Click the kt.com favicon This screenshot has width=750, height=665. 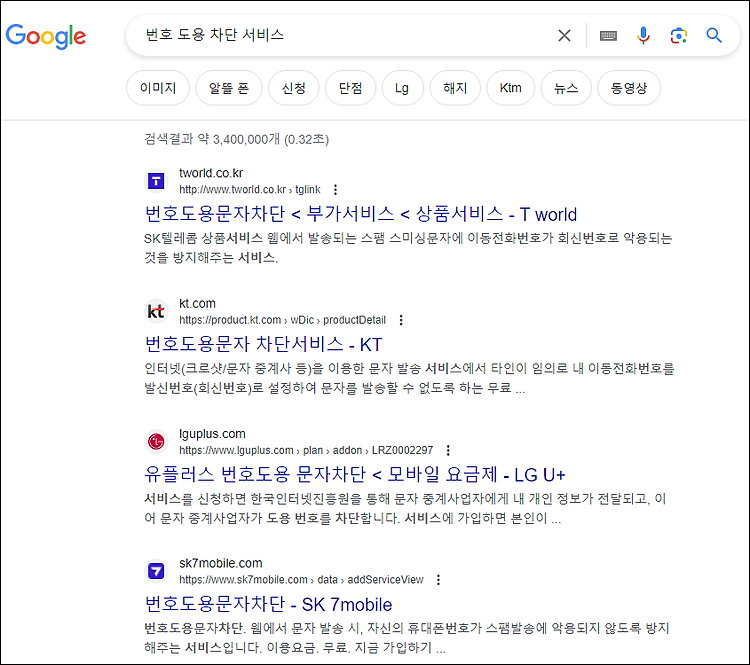(156, 311)
